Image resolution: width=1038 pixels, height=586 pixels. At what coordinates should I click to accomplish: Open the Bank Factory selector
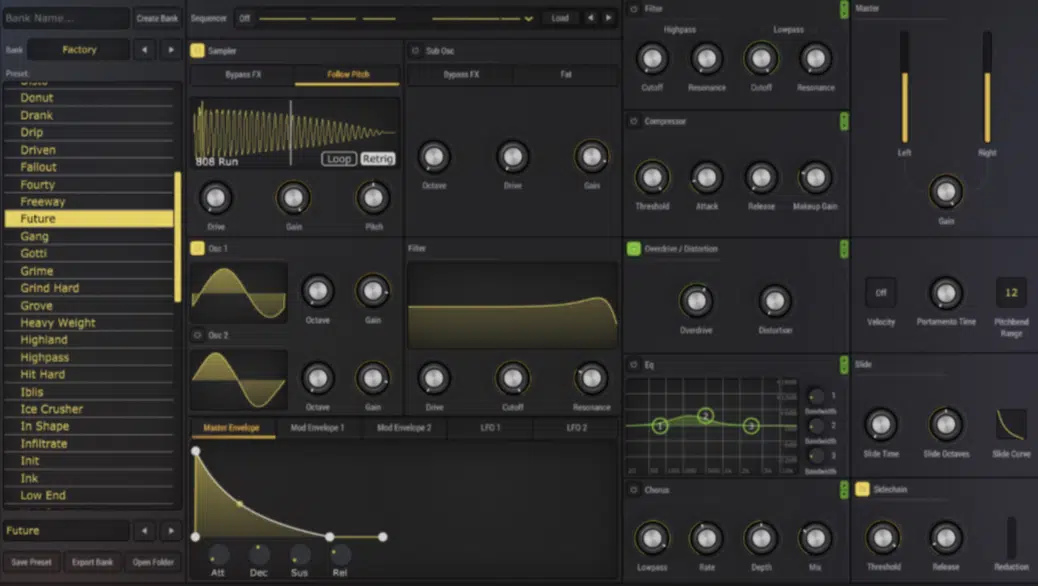click(x=79, y=50)
